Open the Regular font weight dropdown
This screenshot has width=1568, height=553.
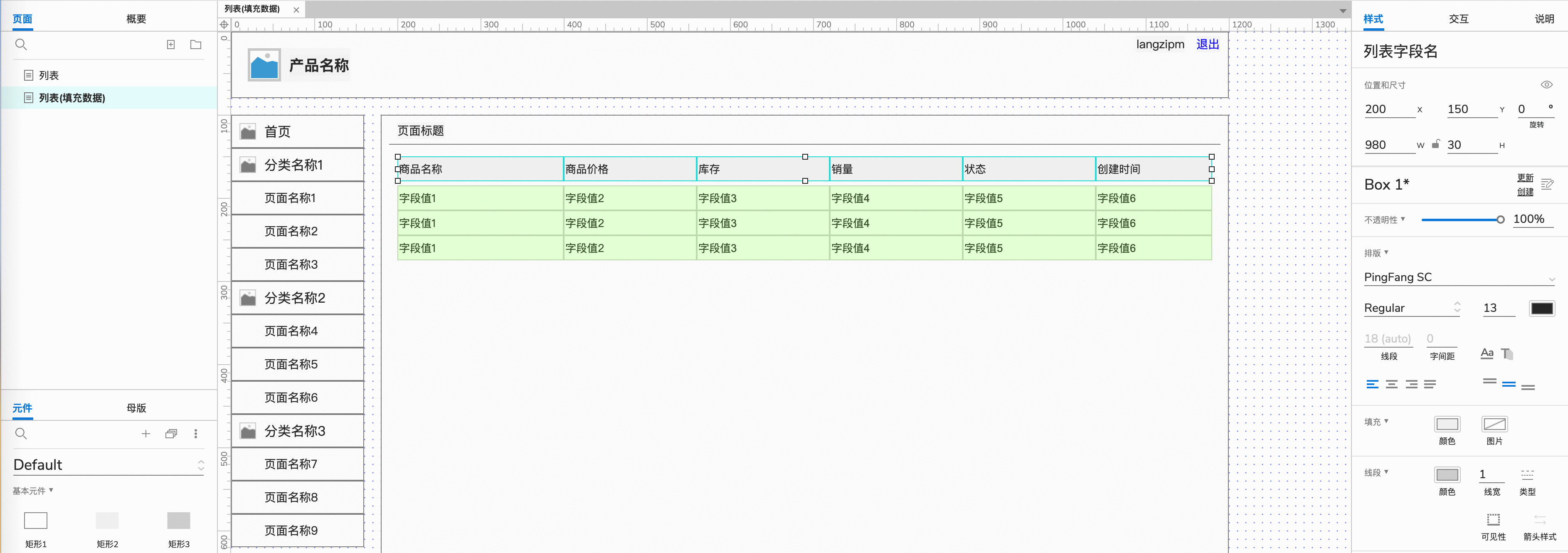point(1412,308)
